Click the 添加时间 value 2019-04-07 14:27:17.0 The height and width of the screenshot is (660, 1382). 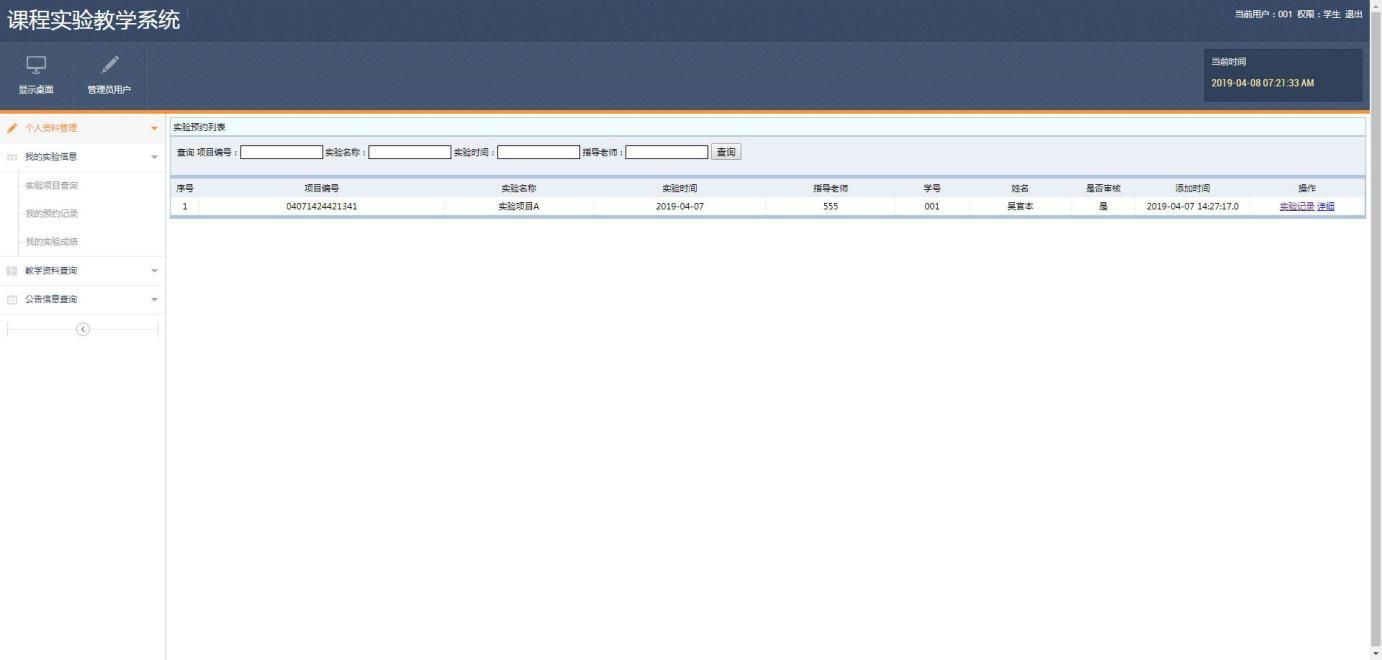(1193, 207)
